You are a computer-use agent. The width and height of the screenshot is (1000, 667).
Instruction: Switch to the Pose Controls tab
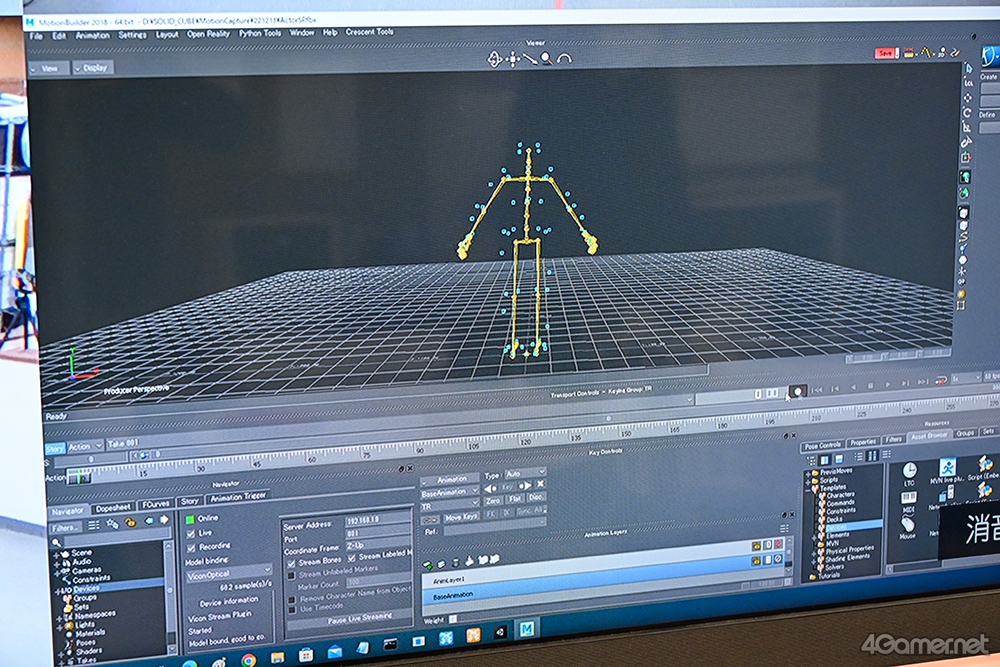click(x=822, y=445)
